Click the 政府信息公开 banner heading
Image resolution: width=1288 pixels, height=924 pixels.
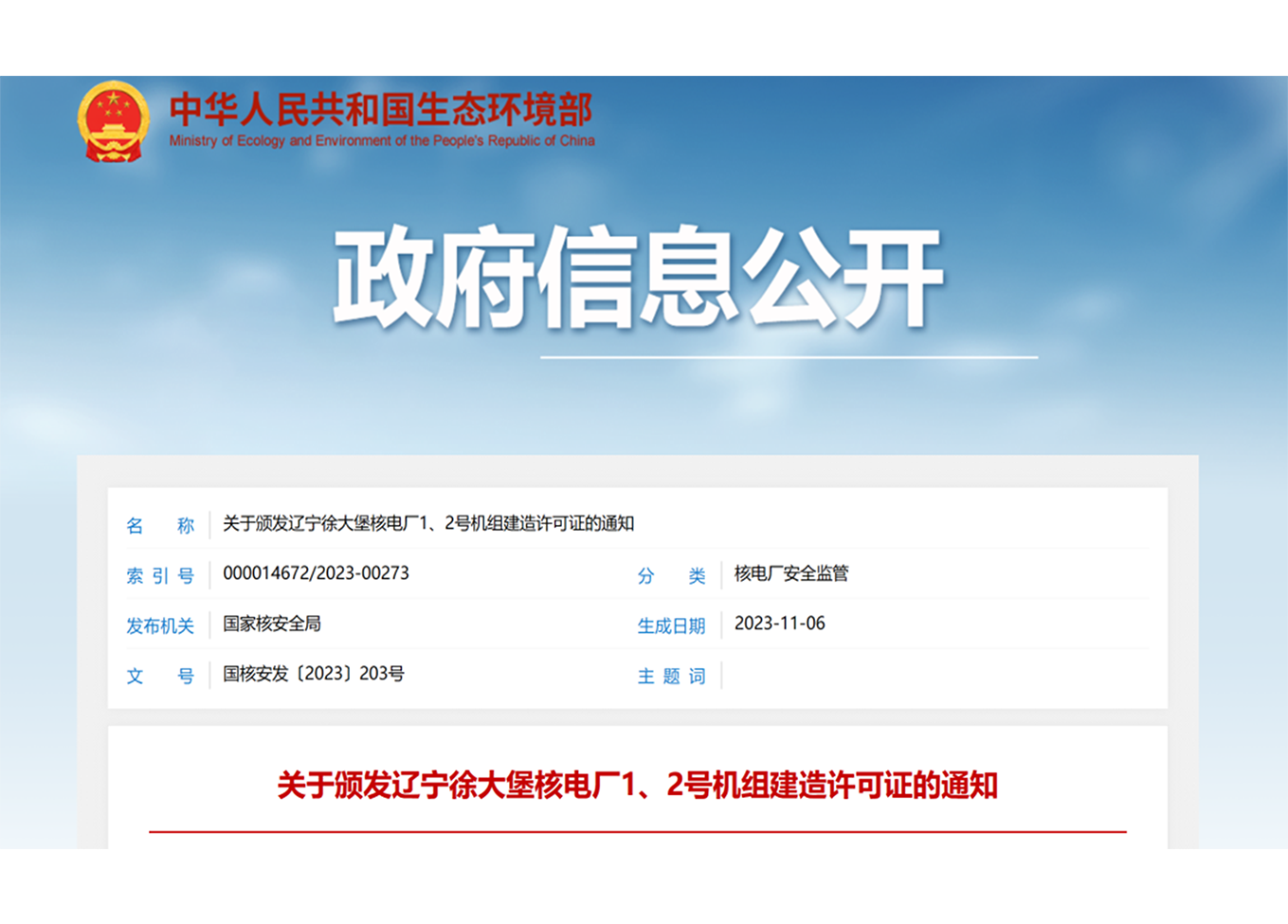click(x=638, y=279)
